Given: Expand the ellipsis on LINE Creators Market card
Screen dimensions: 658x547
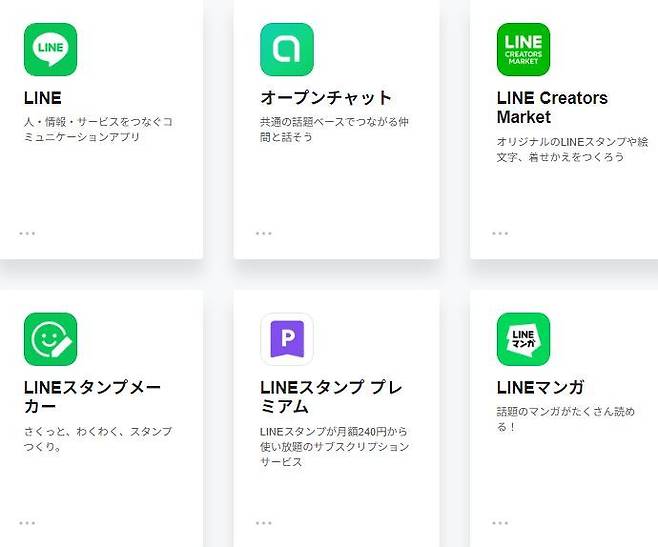Looking at the screenshot, I should (x=500, y=233).
